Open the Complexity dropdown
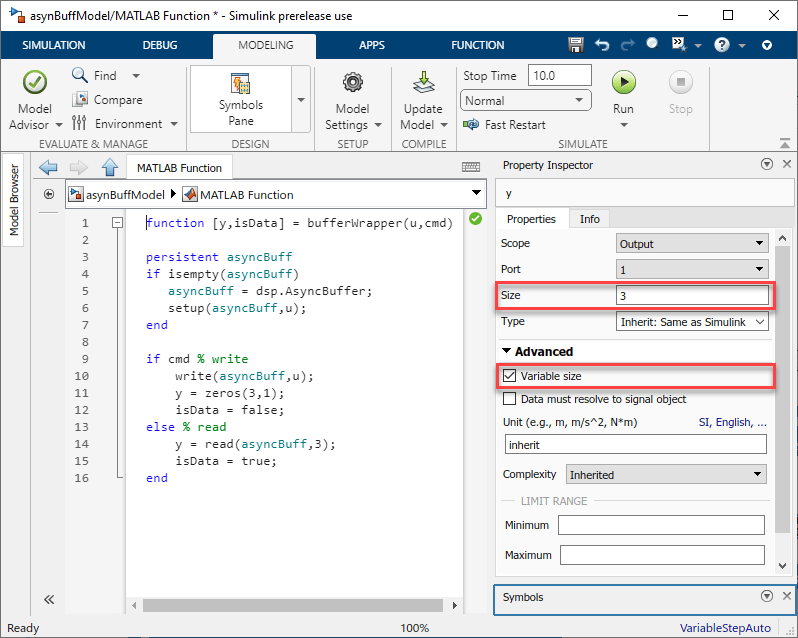Screen dimensions: 798x638 click(x=666, y=475)
